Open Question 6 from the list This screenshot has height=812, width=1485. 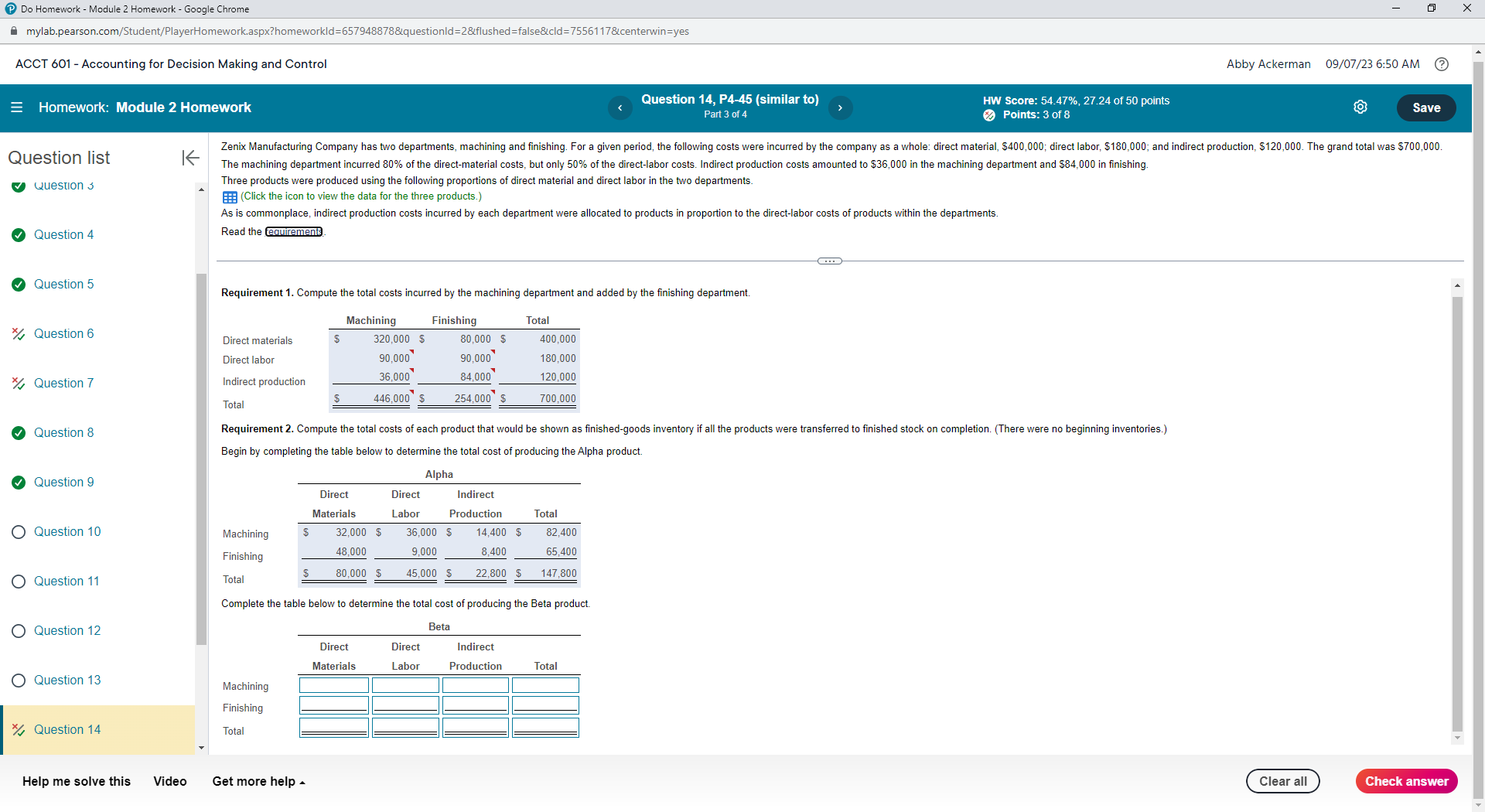point(64,334)
